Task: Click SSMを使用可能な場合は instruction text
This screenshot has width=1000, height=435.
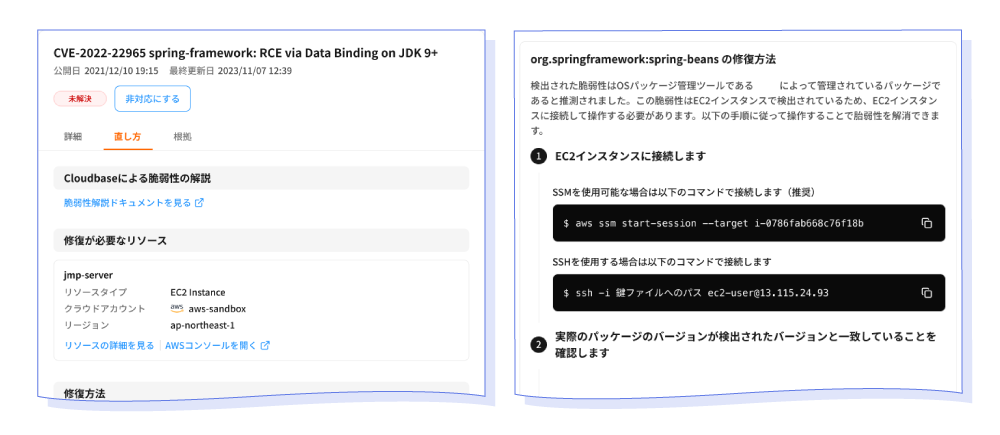Action: tap(685, 192)
